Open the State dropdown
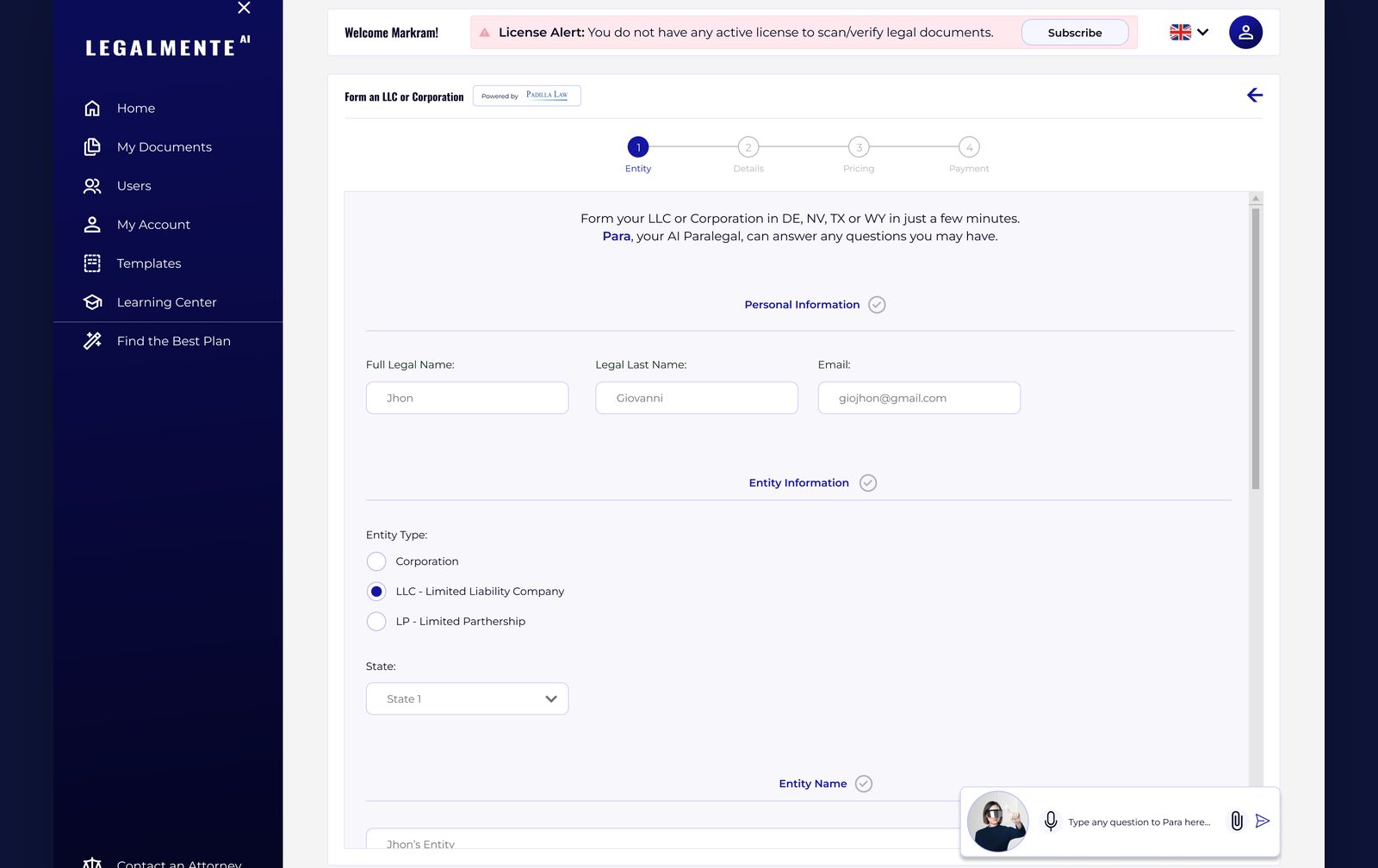 [x=467, y=699]
